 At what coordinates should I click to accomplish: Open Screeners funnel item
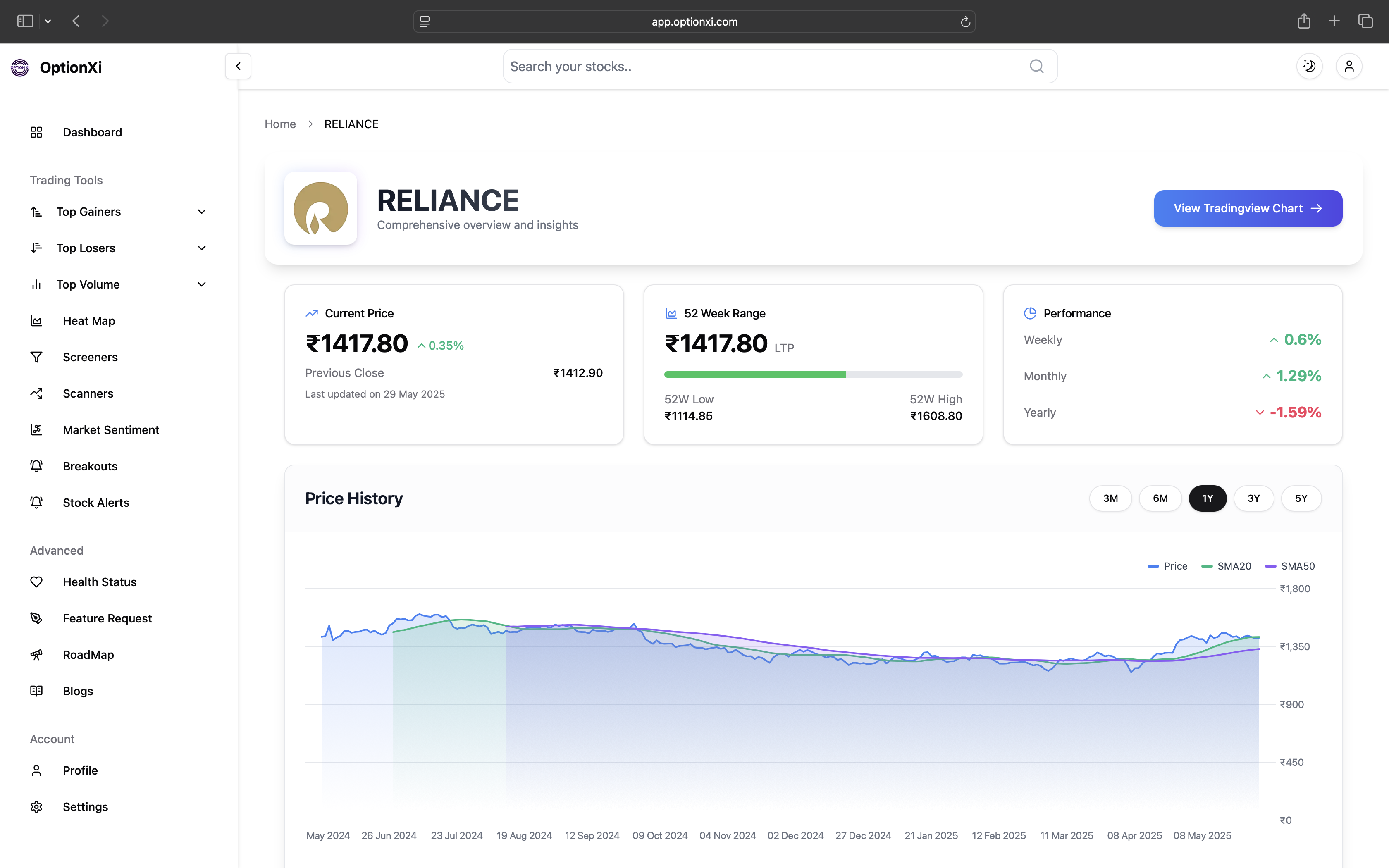(90, 357)
